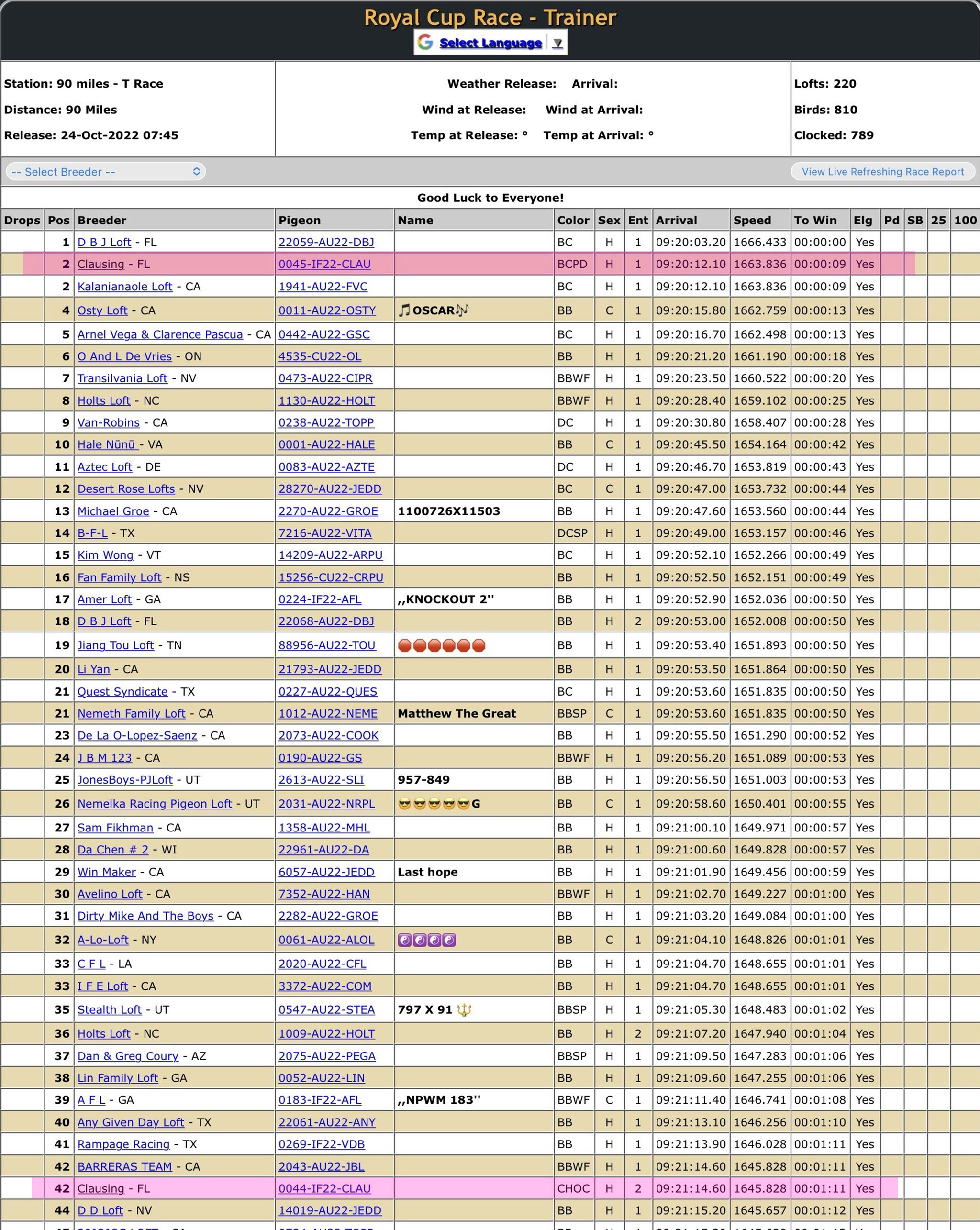Screen dimensions: 980x1230
Task: Click Select Language link
Action: pos(490,44)
